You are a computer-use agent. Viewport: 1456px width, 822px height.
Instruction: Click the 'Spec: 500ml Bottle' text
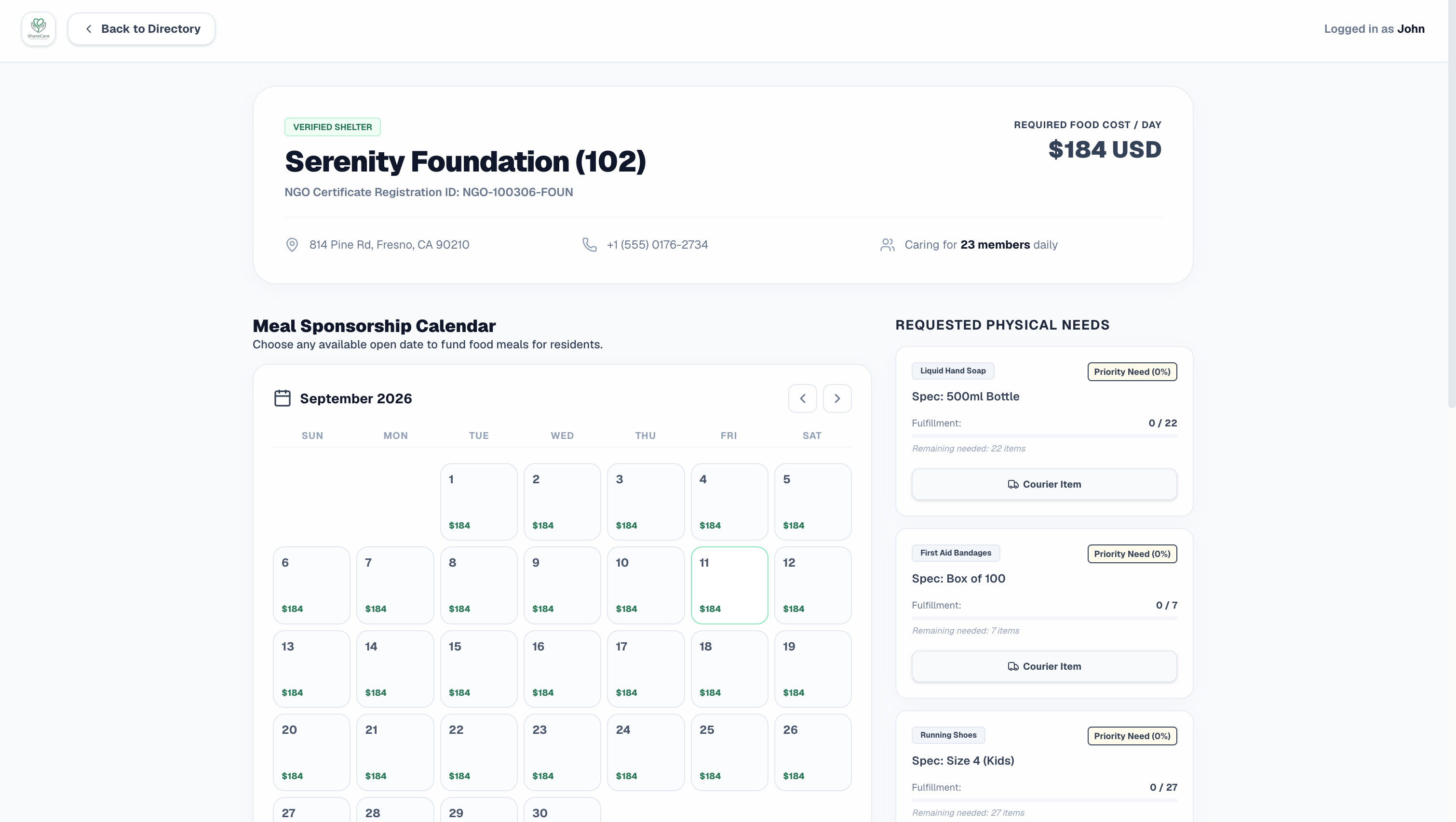tap(965, 397)
